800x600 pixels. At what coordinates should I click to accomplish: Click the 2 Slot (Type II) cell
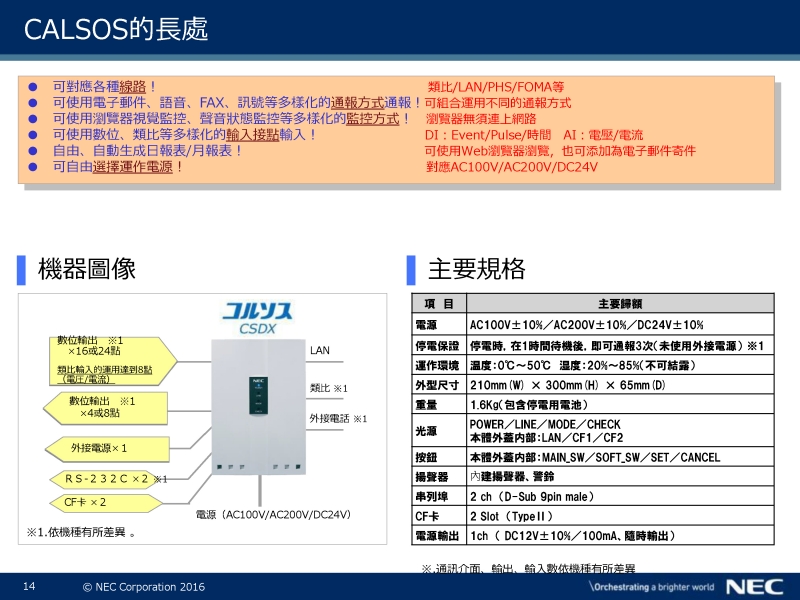pos(620,516)
